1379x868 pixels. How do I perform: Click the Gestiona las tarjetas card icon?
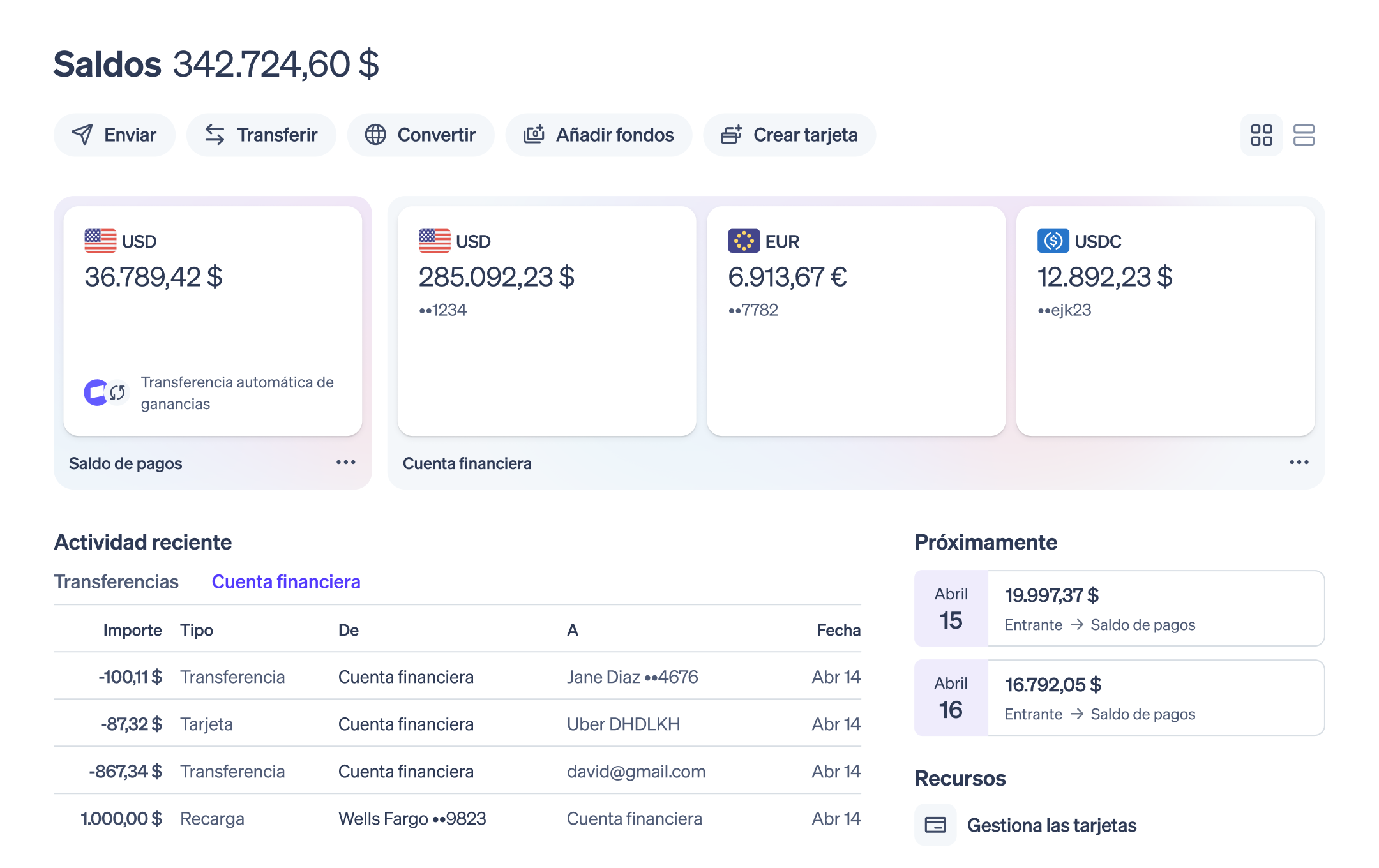tap(935, 825)
